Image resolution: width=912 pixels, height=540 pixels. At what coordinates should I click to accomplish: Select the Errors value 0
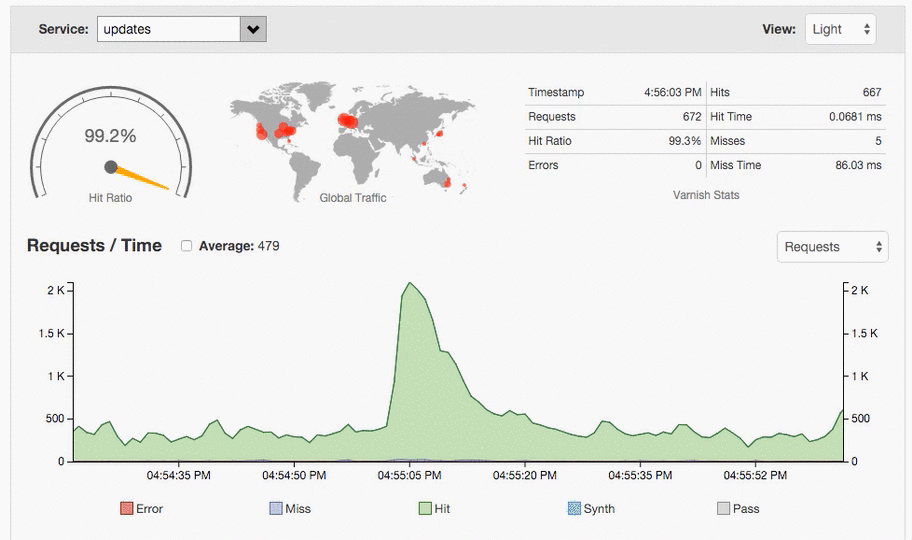coord(698,165)
